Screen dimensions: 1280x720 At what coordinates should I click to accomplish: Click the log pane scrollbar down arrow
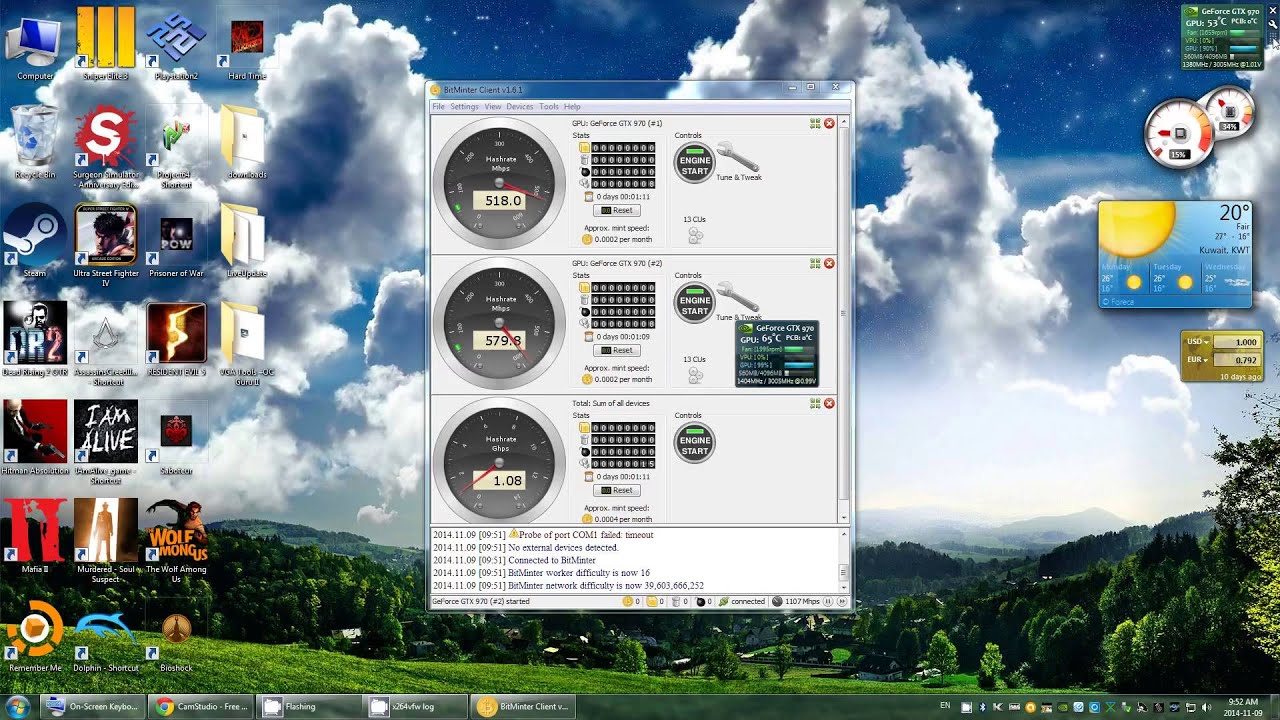click(x=844, y=586)
